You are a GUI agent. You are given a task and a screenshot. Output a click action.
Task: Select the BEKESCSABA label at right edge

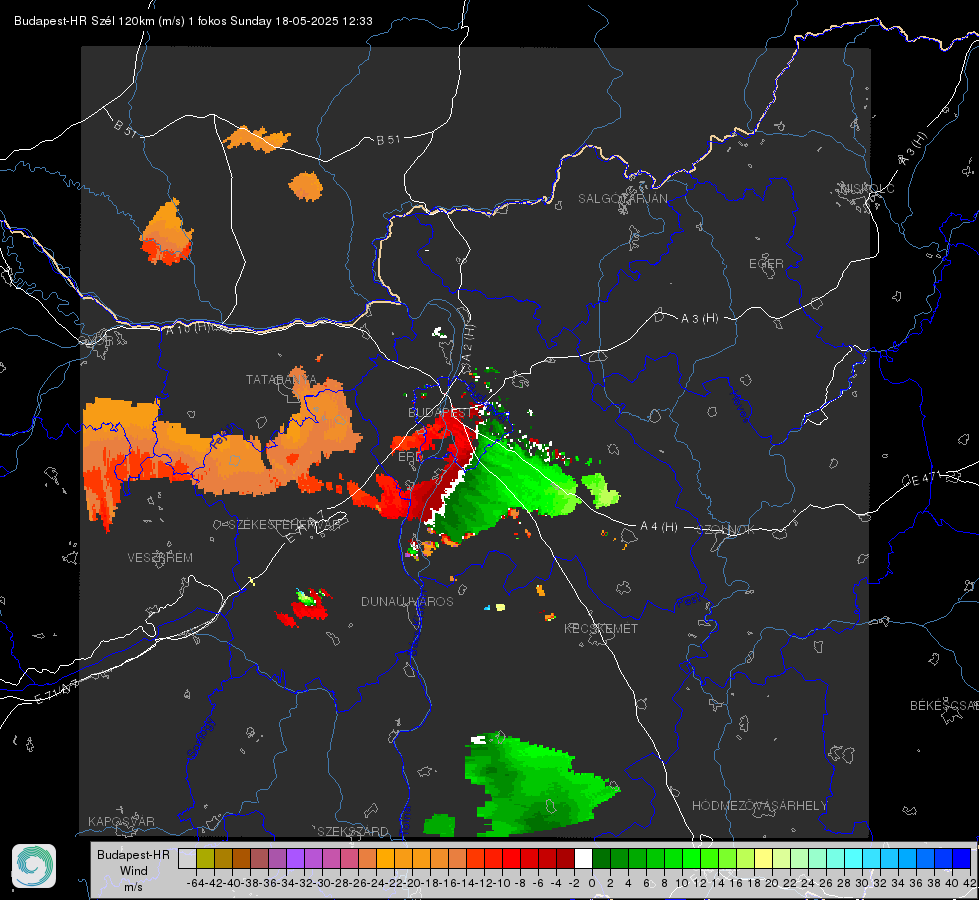[944, 706]
